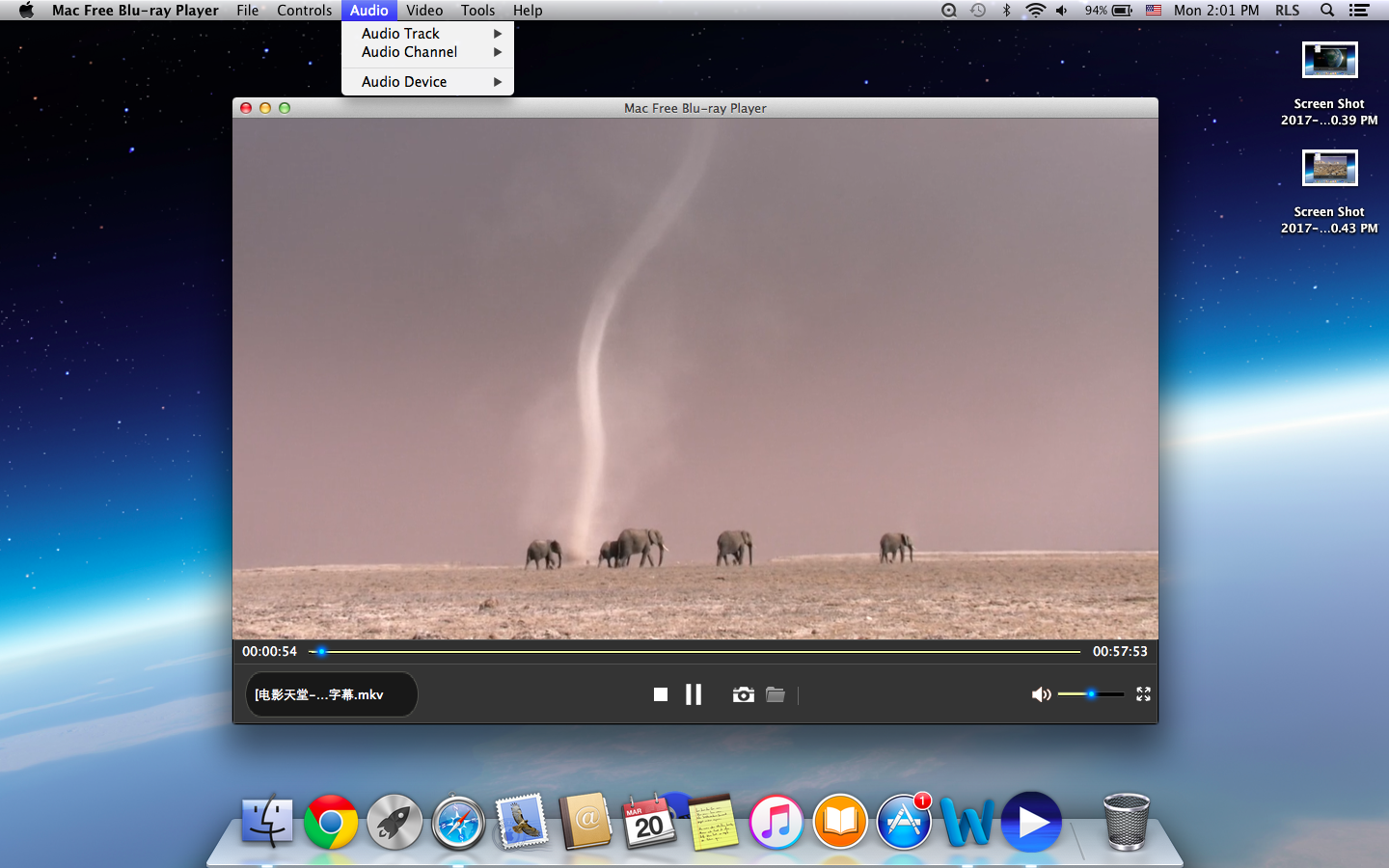Click the volume slider bar
Viewport: 1389px width, 868px height.
click(1091, 694)
